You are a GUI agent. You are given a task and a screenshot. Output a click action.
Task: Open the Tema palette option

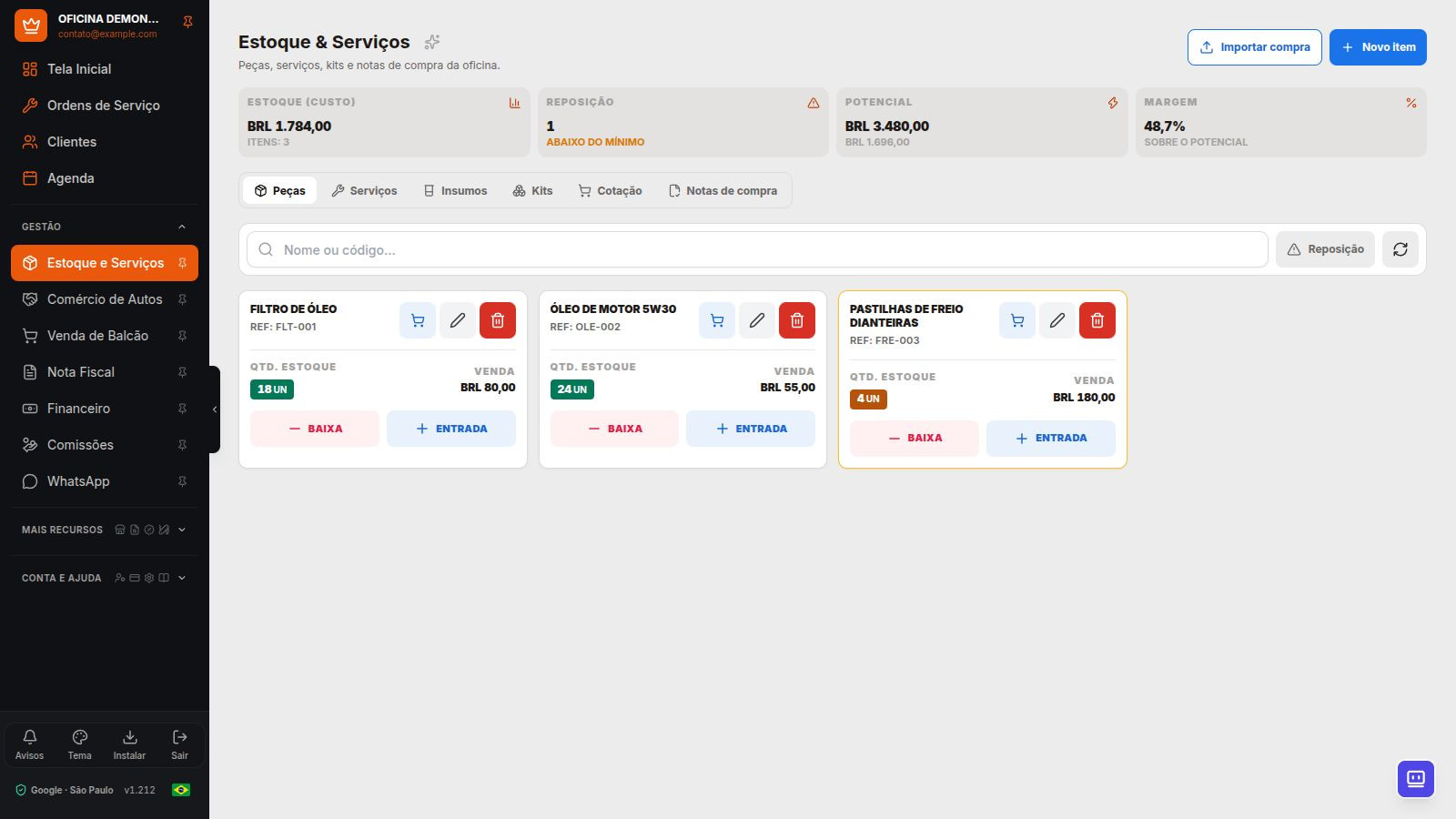pos(80,744)
